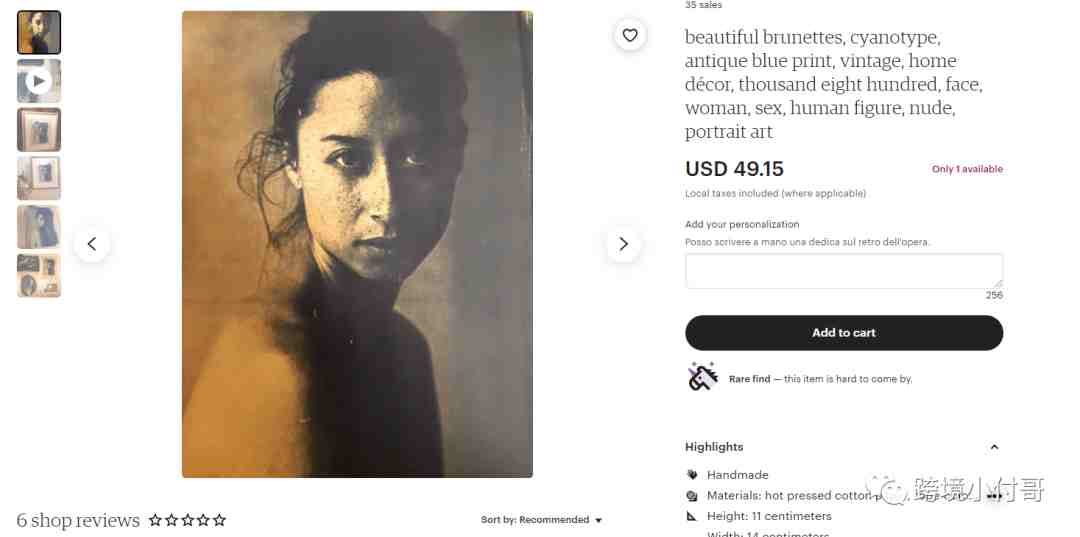The height and width of the screenshot is (537, 1080).
Task: Click the Handmade highlight icon
Action: pyautogui.click(x=692, y=475)
